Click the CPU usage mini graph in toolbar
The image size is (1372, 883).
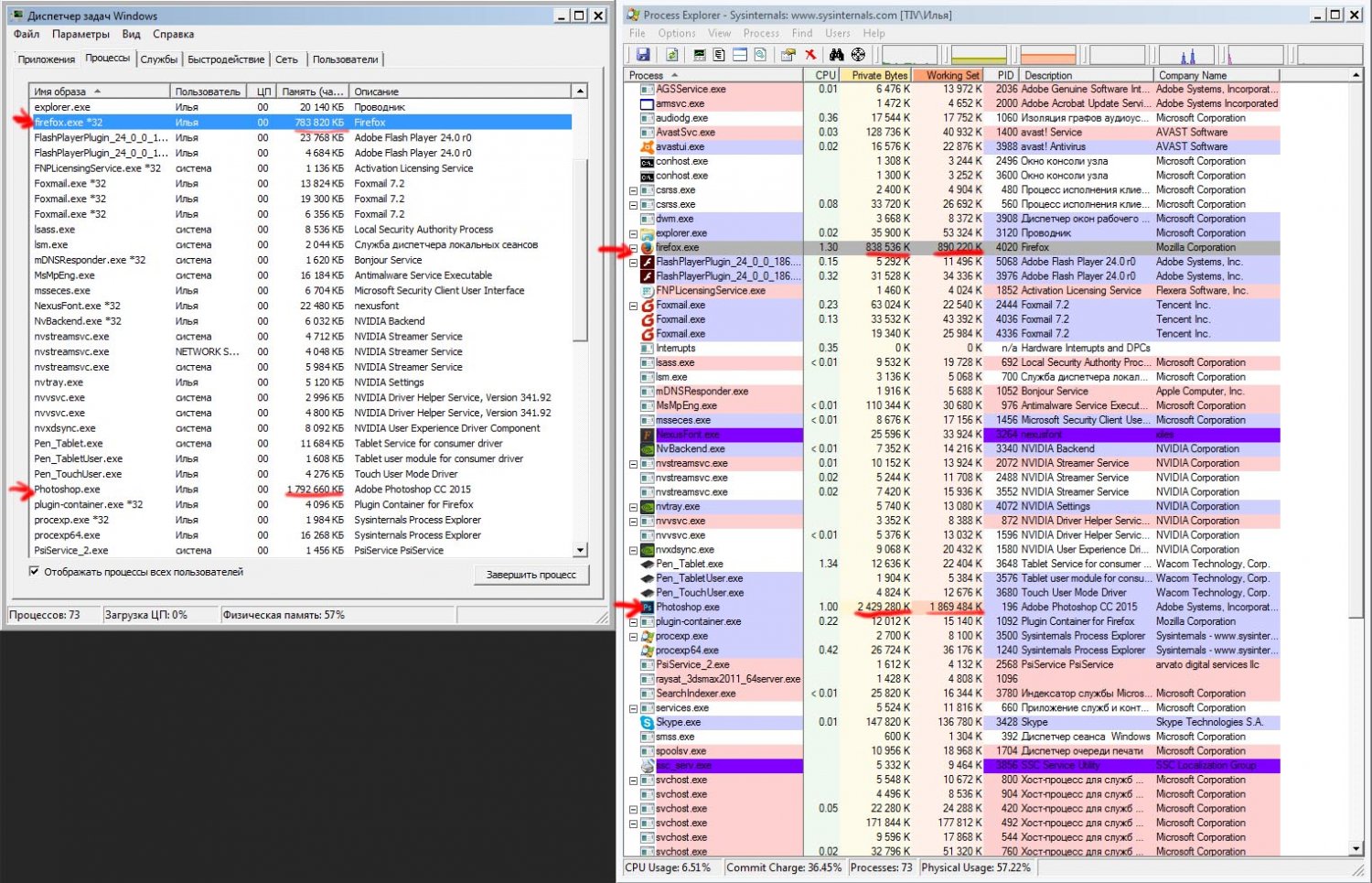(909, 54)
